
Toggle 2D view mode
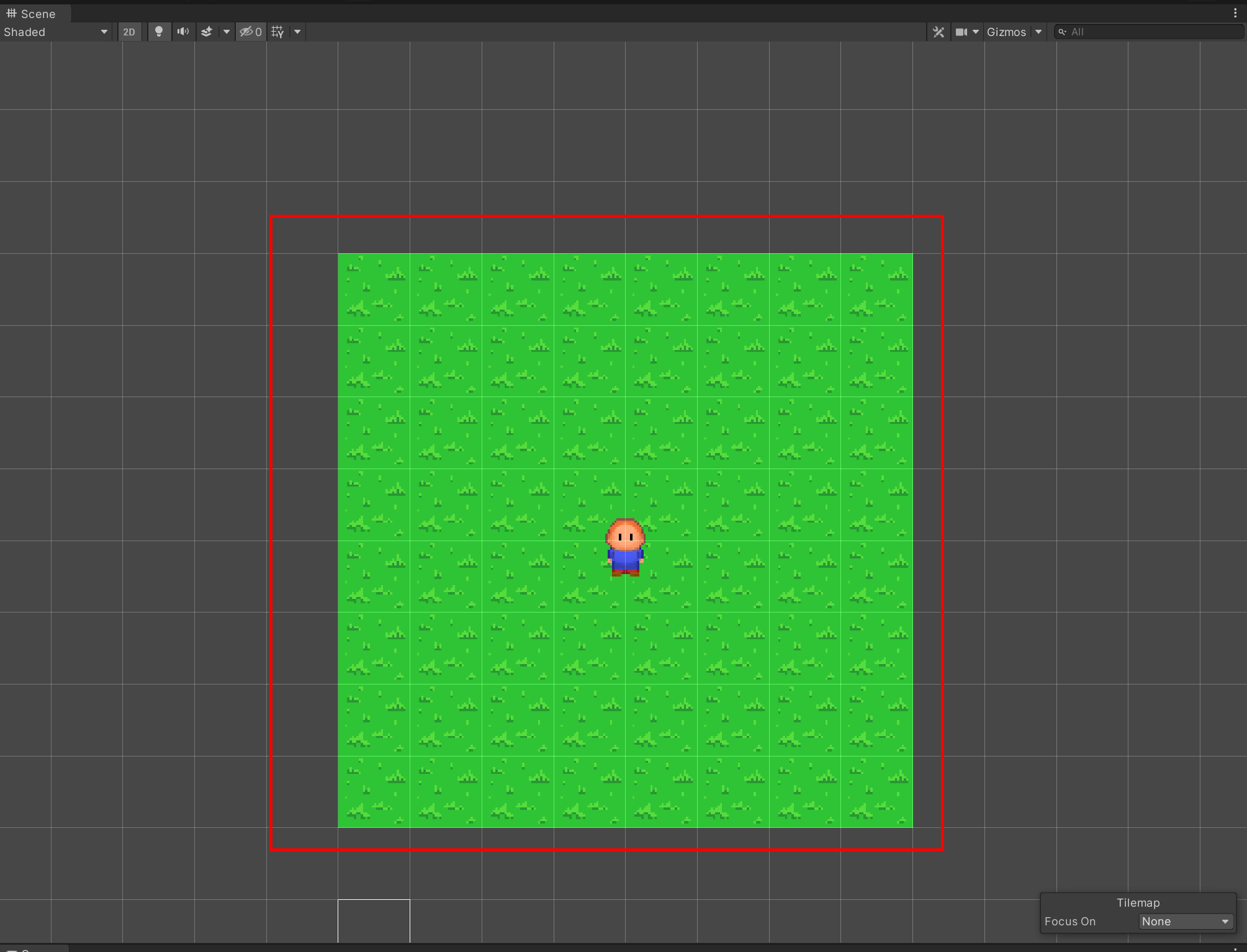(x=129, y=32)
